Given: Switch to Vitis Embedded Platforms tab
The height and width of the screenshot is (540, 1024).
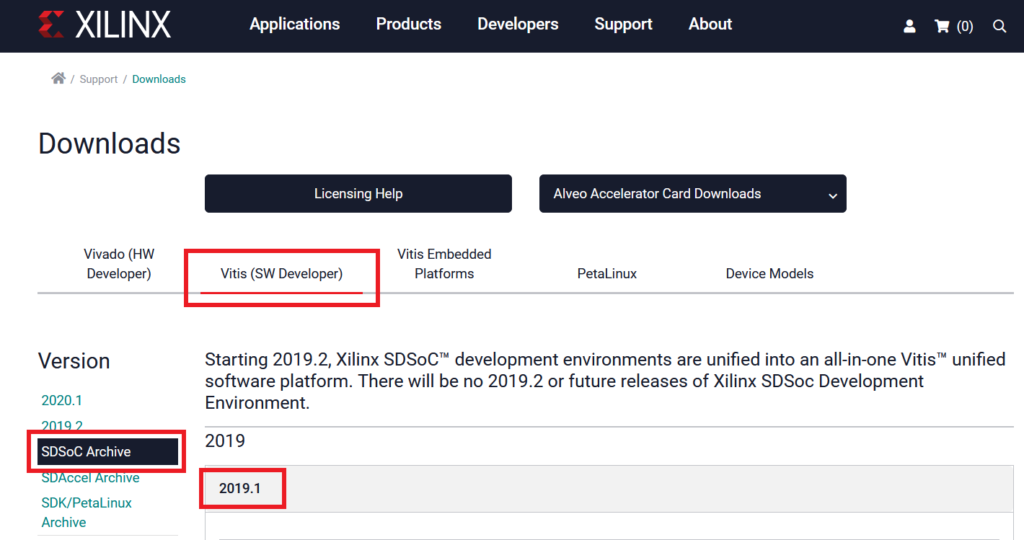Looking at the screenshot, I should point(444,264).
